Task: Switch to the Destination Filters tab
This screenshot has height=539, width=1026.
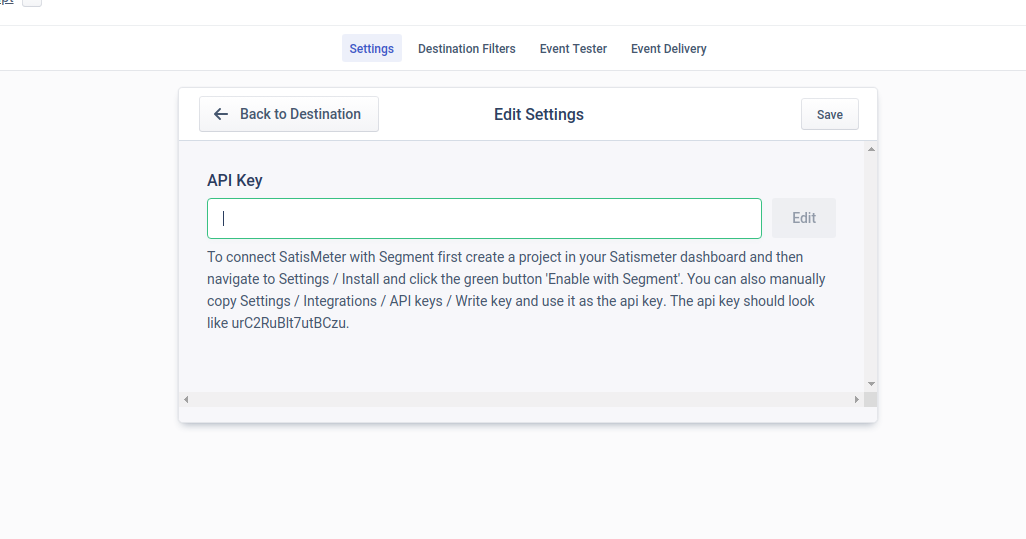Action: (x=467, y=48)
